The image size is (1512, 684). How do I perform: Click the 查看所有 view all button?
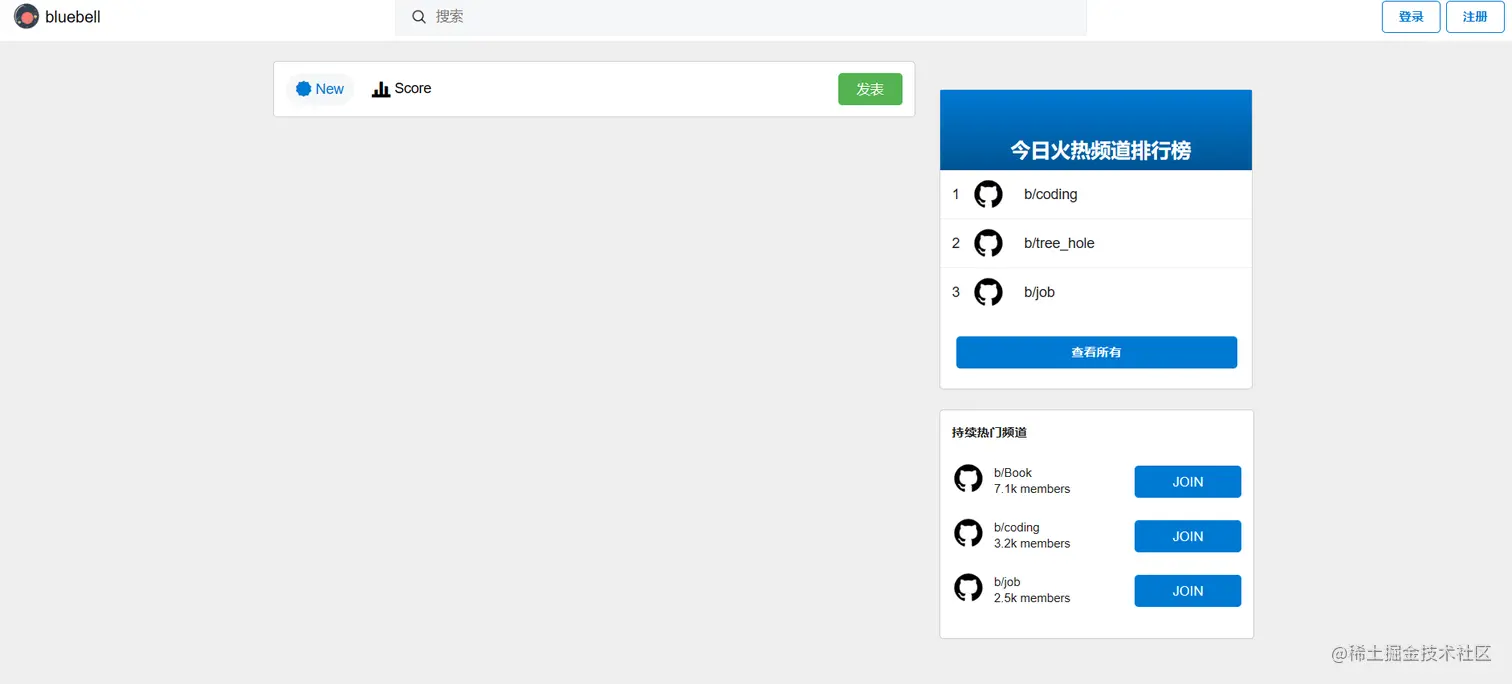[x=1096, y=352]
